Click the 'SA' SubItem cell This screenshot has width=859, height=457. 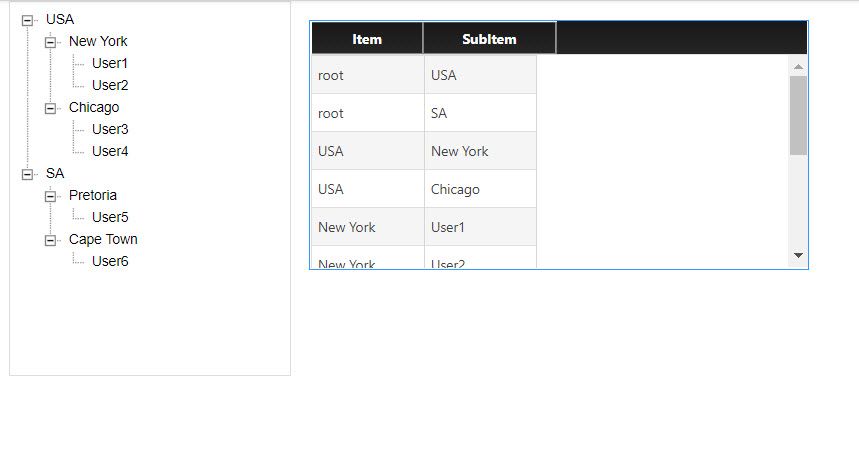[480, 113]
